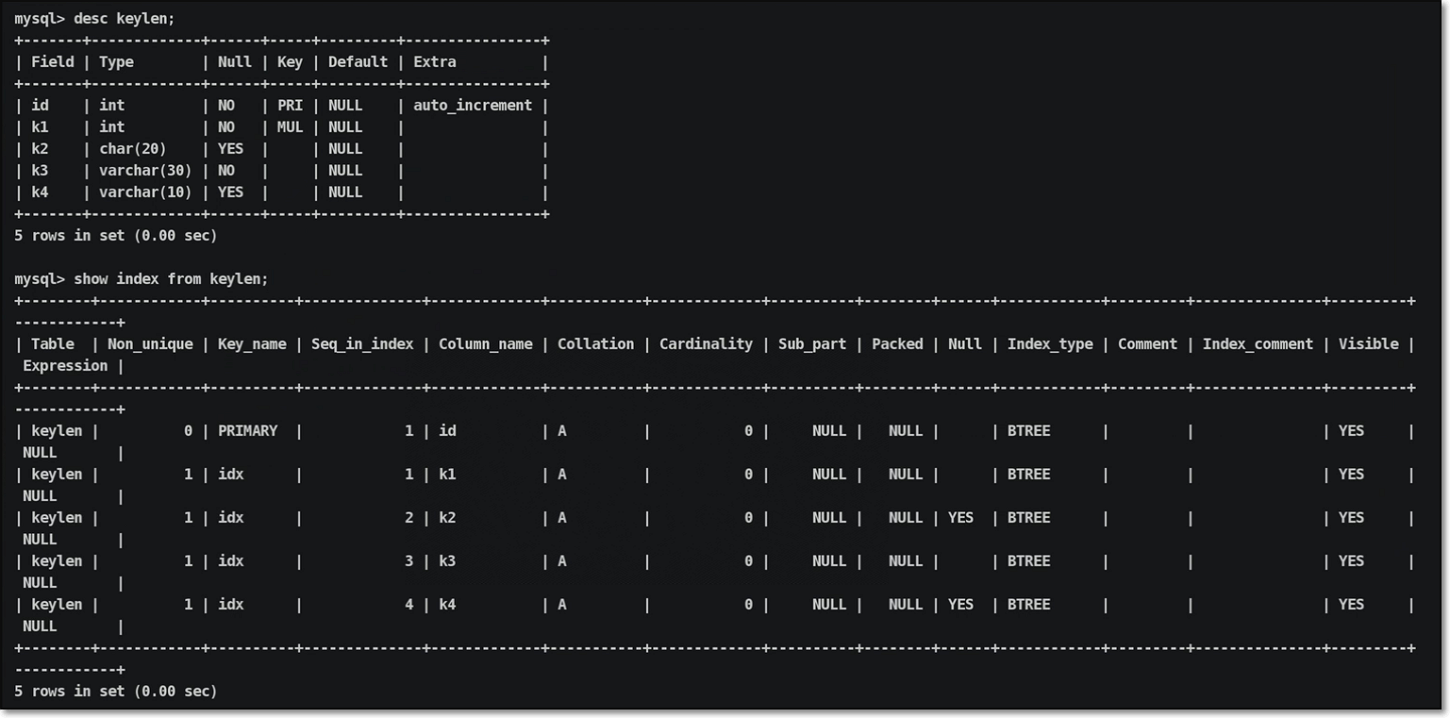Image resolution: width=1450 pixels, height=718 pixels.
Task: Select the 'Index_type' column header
Action: (1050, 344)
